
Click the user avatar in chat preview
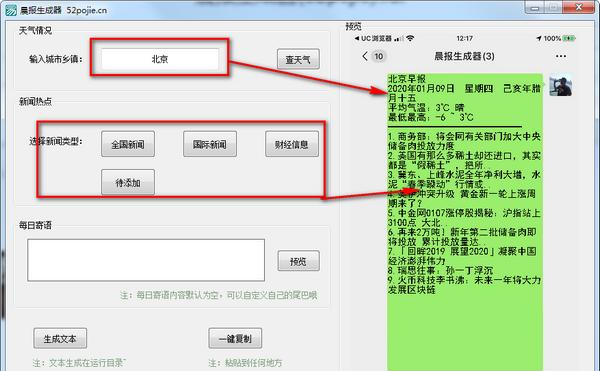561,85
